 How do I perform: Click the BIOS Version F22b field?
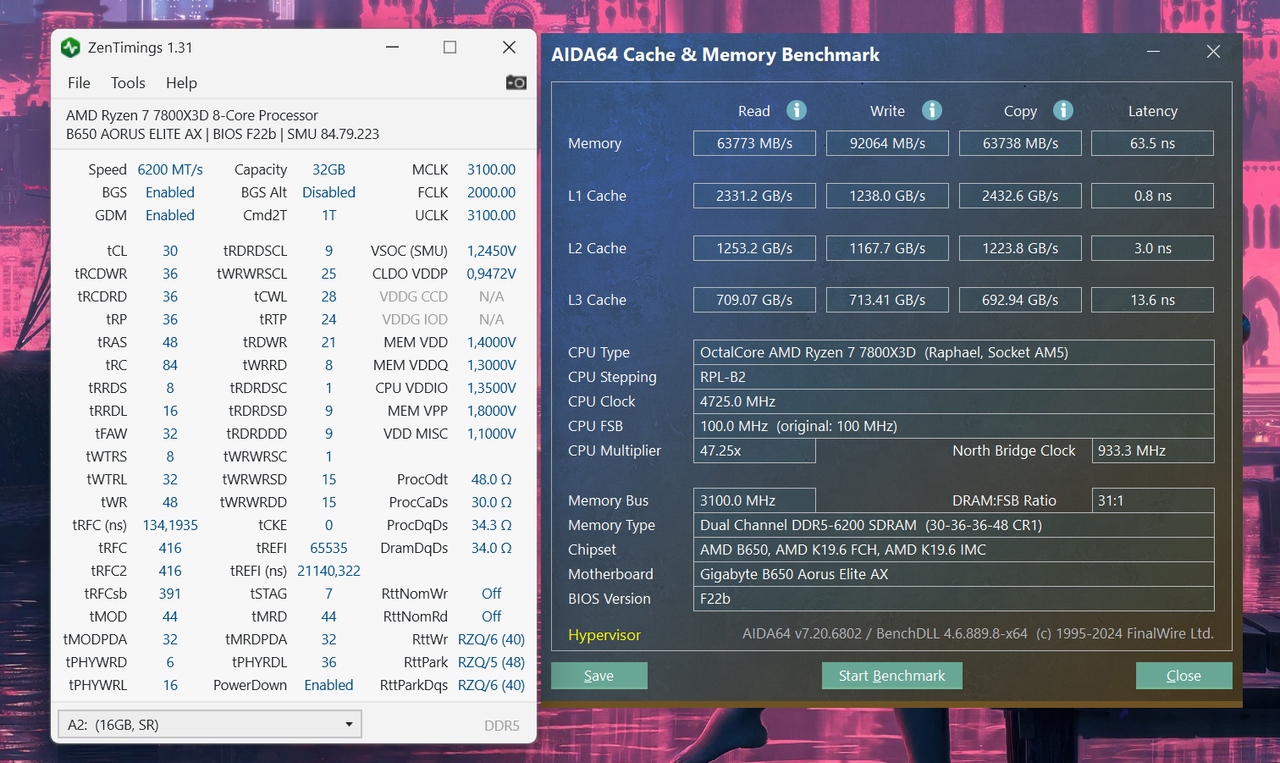tap(953, 599)
